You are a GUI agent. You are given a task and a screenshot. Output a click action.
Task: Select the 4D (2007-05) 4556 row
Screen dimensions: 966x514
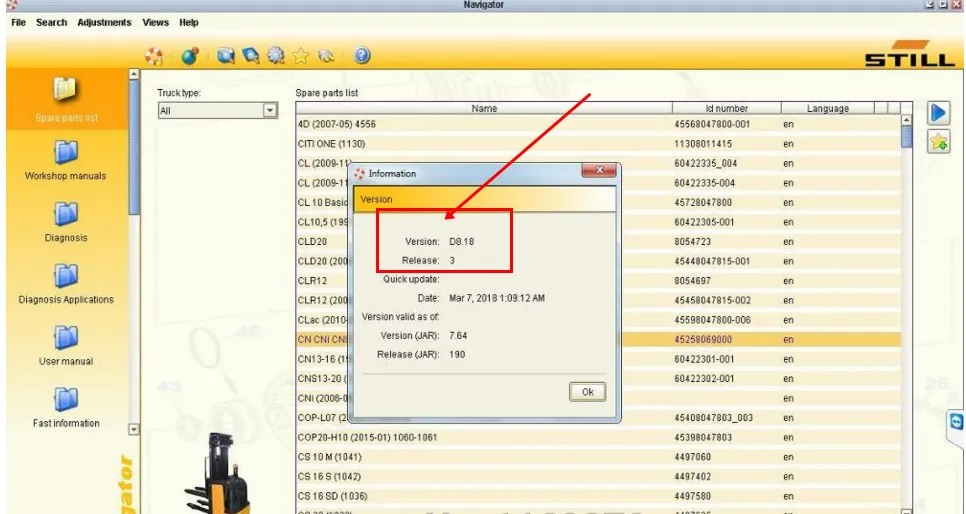598,124
